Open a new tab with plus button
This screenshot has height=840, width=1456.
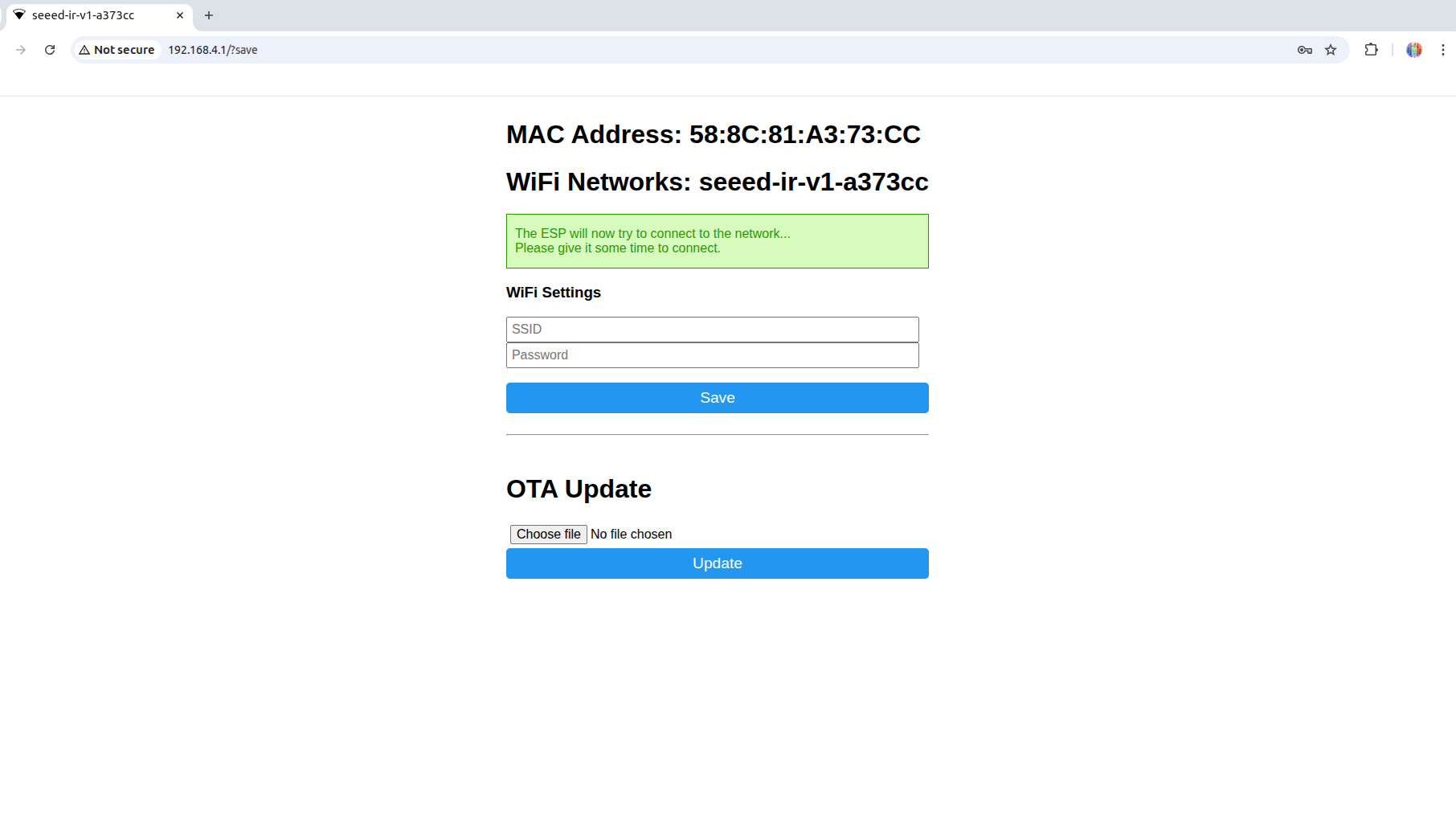[x=209, y=15]
